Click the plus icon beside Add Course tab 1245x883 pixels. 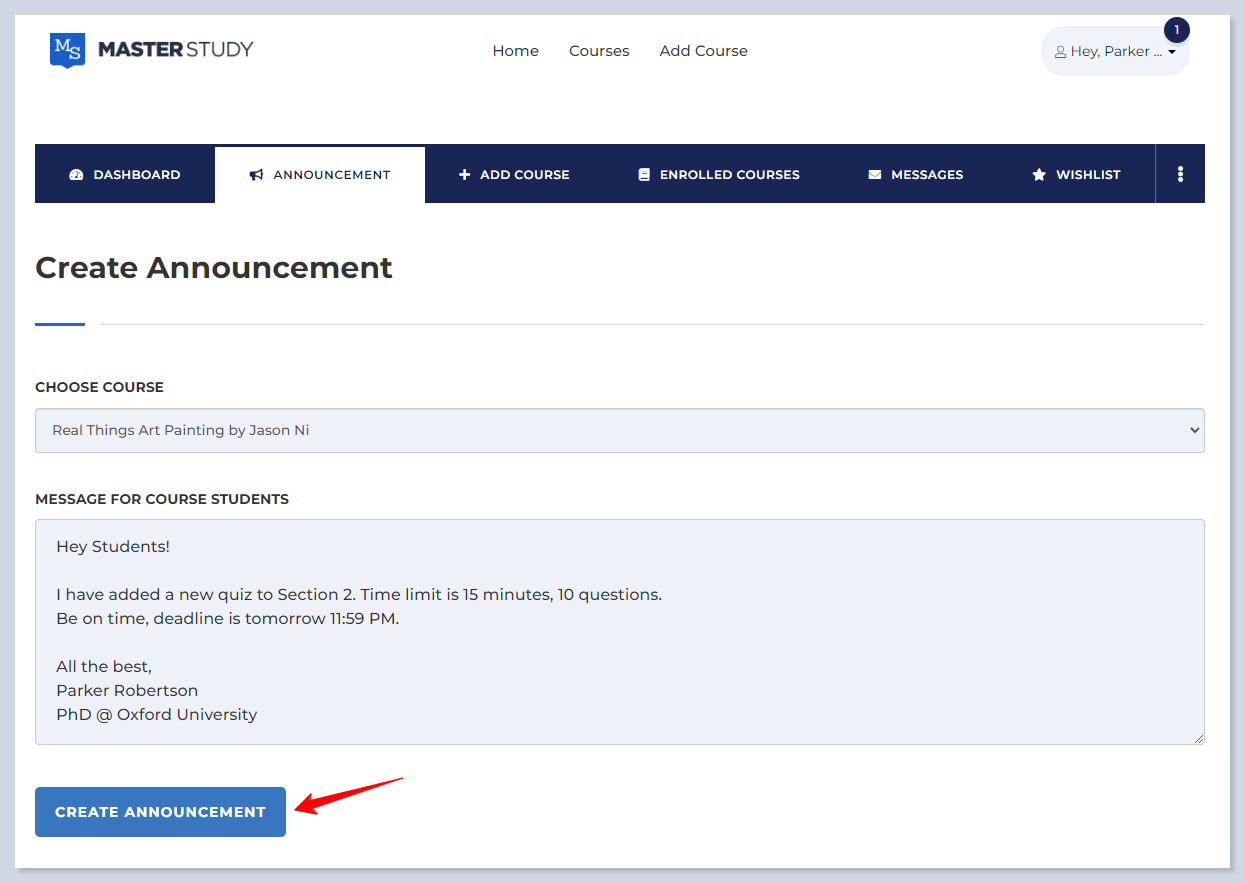click(x=464, y=175)
